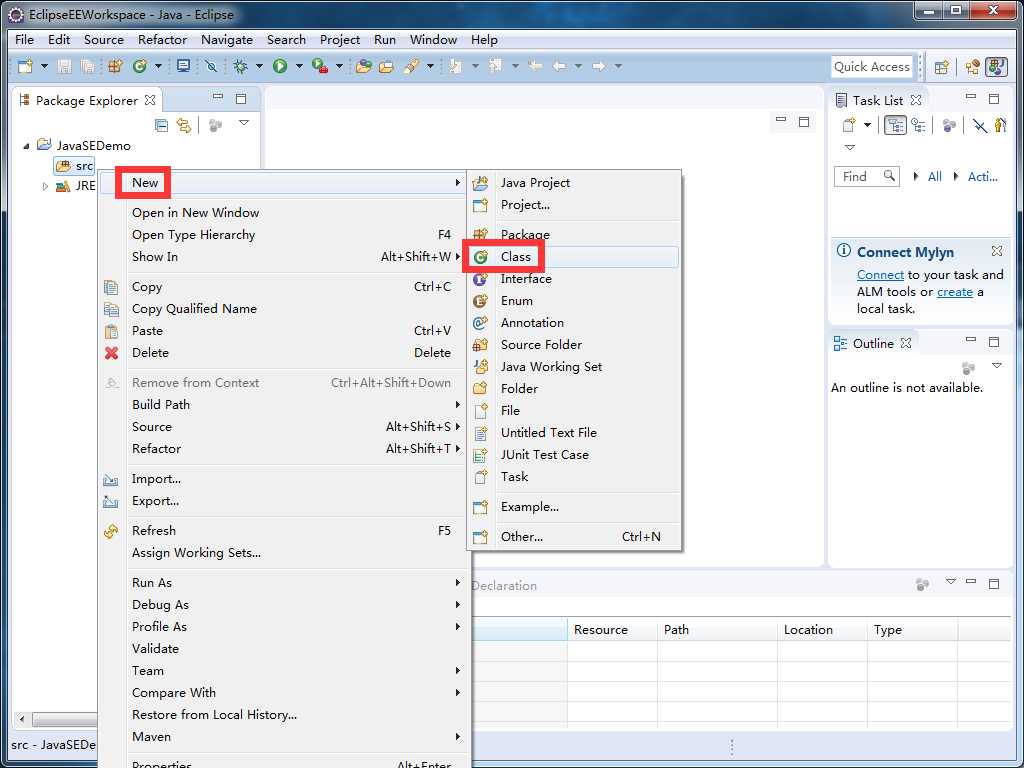Select Package in the New submenu
This screenshot has width=1024, height=768.
coord(573,234)
